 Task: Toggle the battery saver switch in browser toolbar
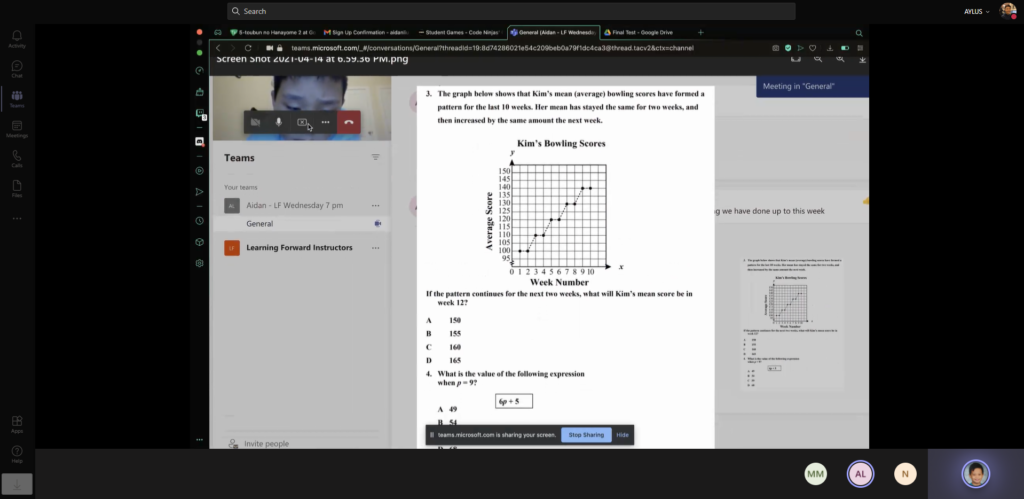click(x=845, y=48)
